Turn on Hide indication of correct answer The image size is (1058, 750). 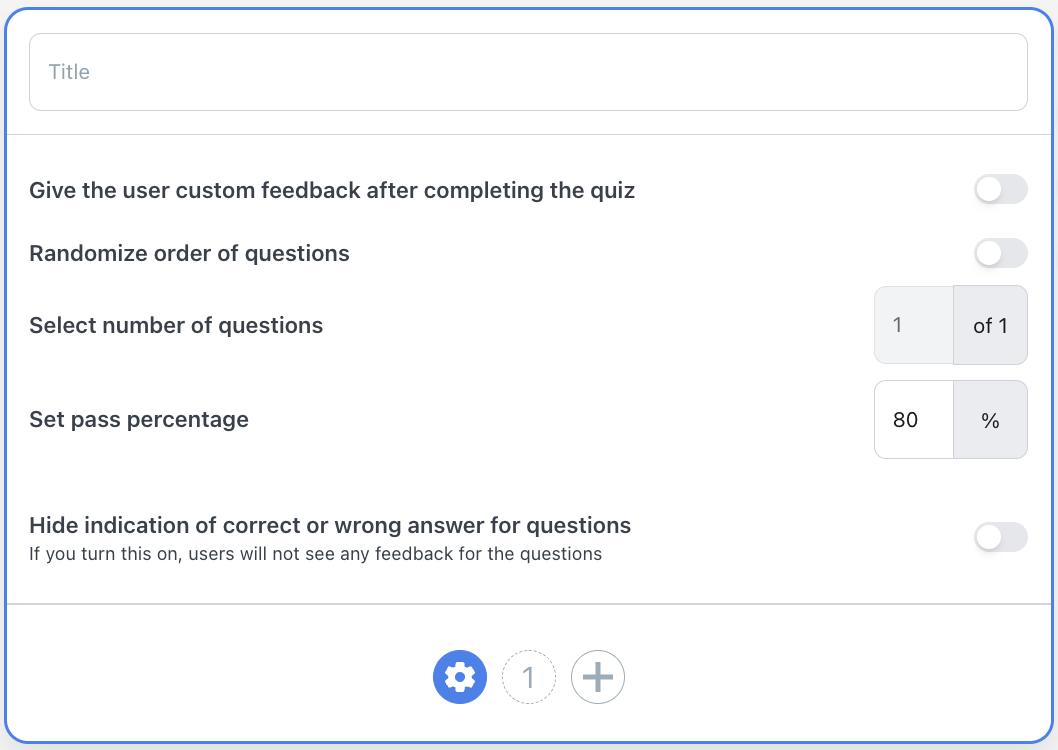[x=1000, y=537]
